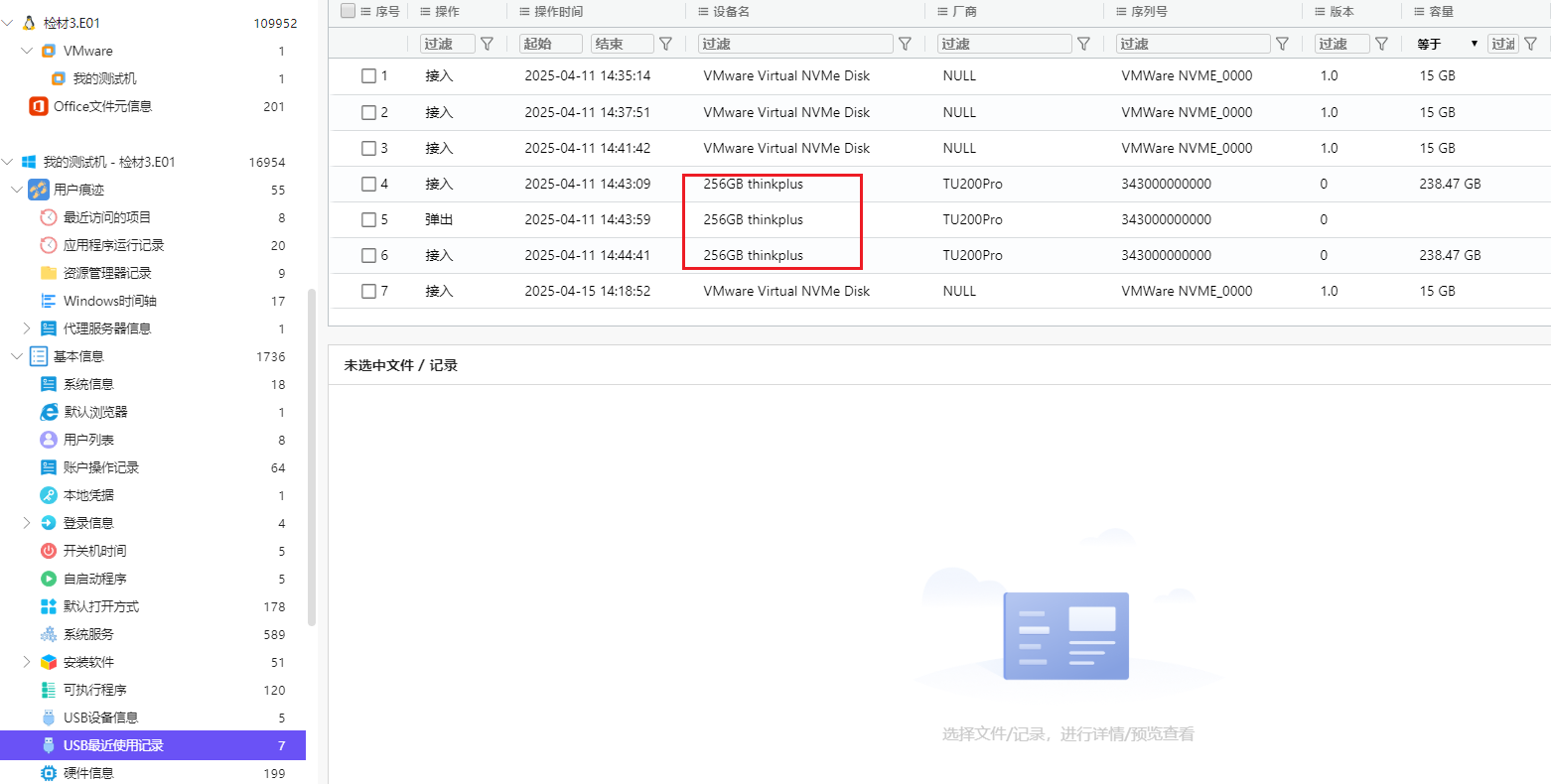Select the 默认浏览器 browser icon

49,412
